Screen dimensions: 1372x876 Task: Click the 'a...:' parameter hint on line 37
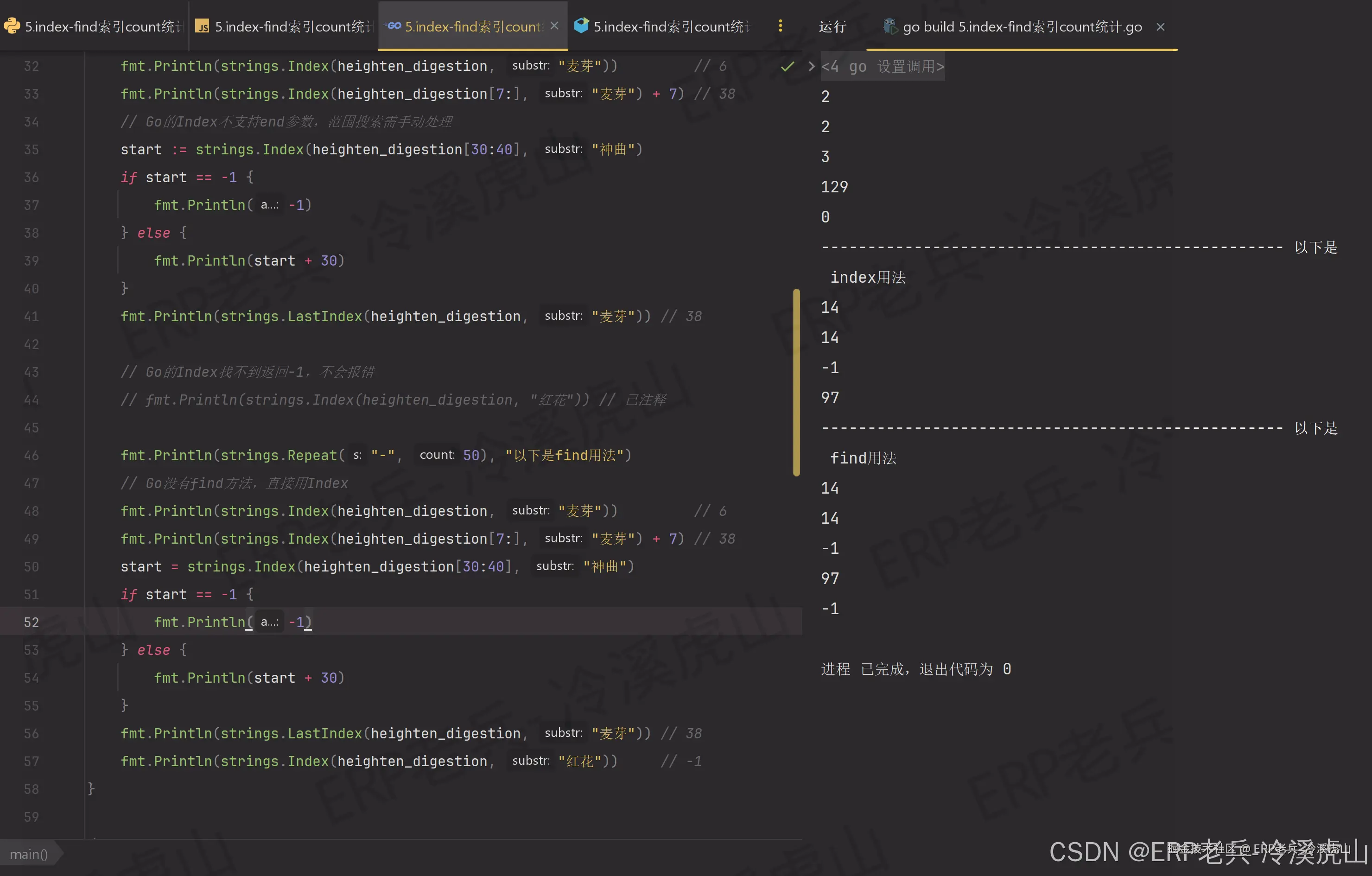tap(269, 205)
